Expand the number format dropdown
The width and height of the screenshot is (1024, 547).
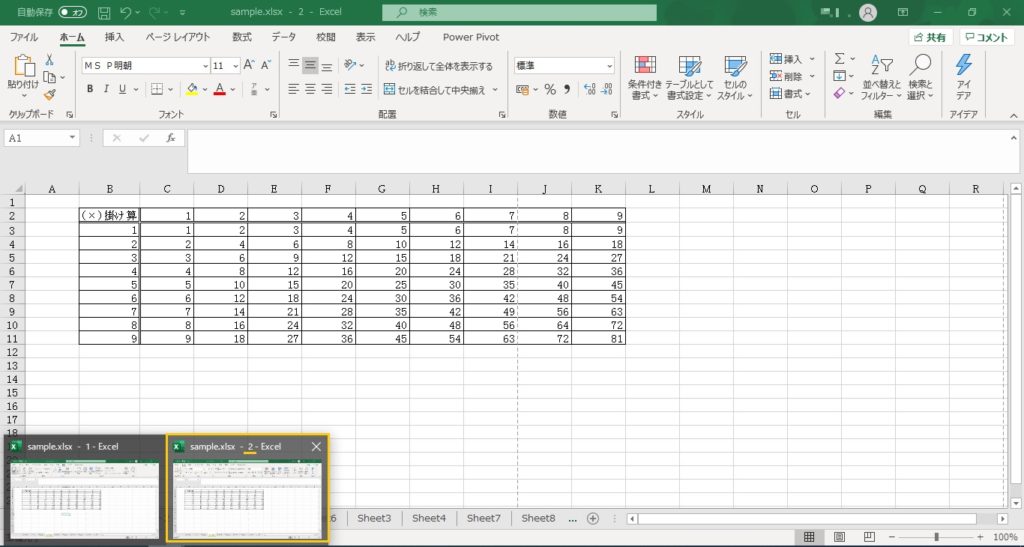609,65
